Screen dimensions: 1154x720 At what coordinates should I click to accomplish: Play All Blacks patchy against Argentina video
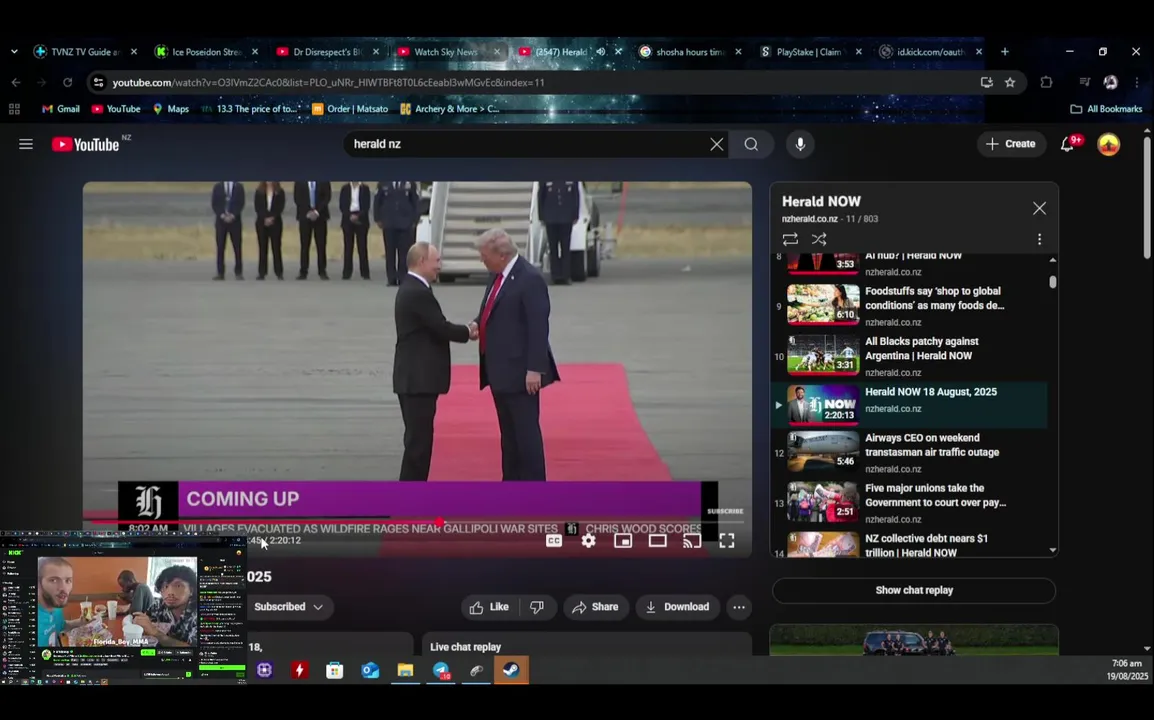pos(909,356)
